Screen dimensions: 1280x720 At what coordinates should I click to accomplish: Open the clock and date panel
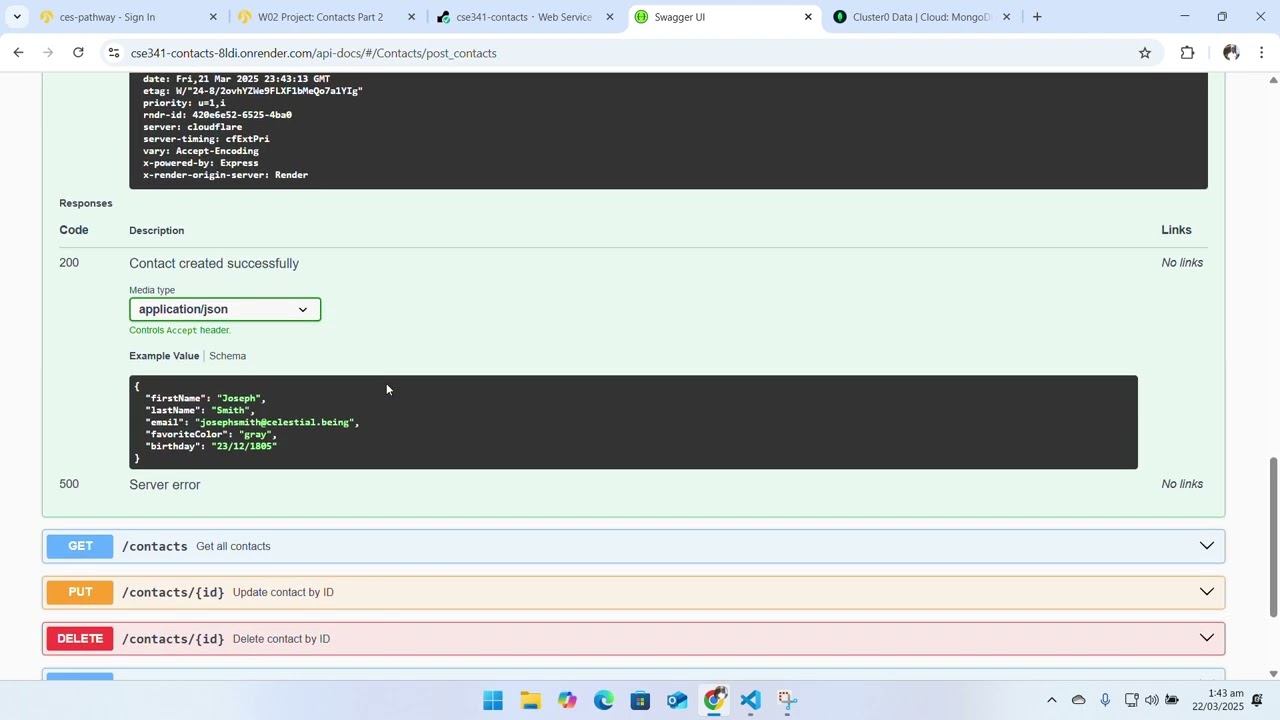(1217, 700)
